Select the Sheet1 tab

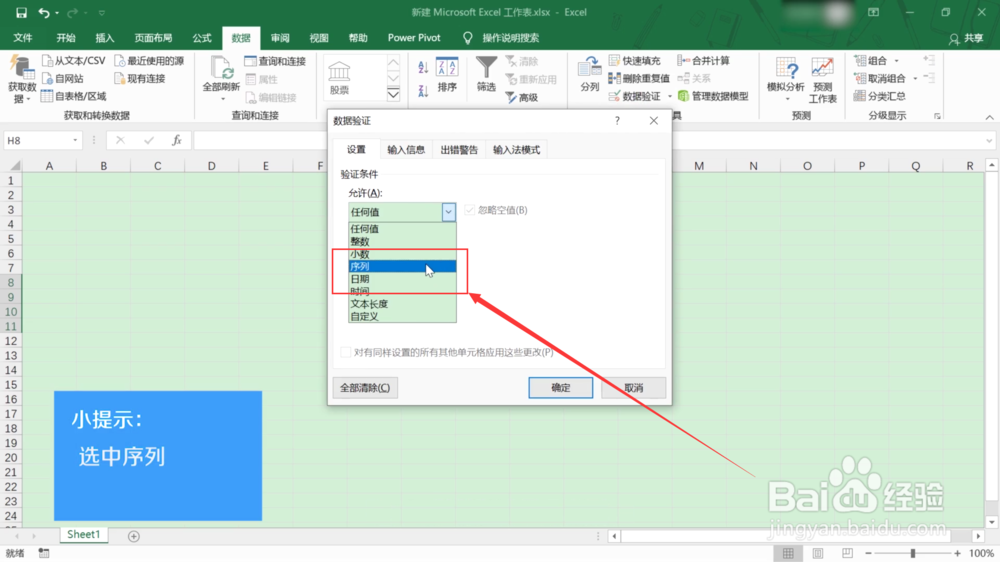tap(84, 535)
